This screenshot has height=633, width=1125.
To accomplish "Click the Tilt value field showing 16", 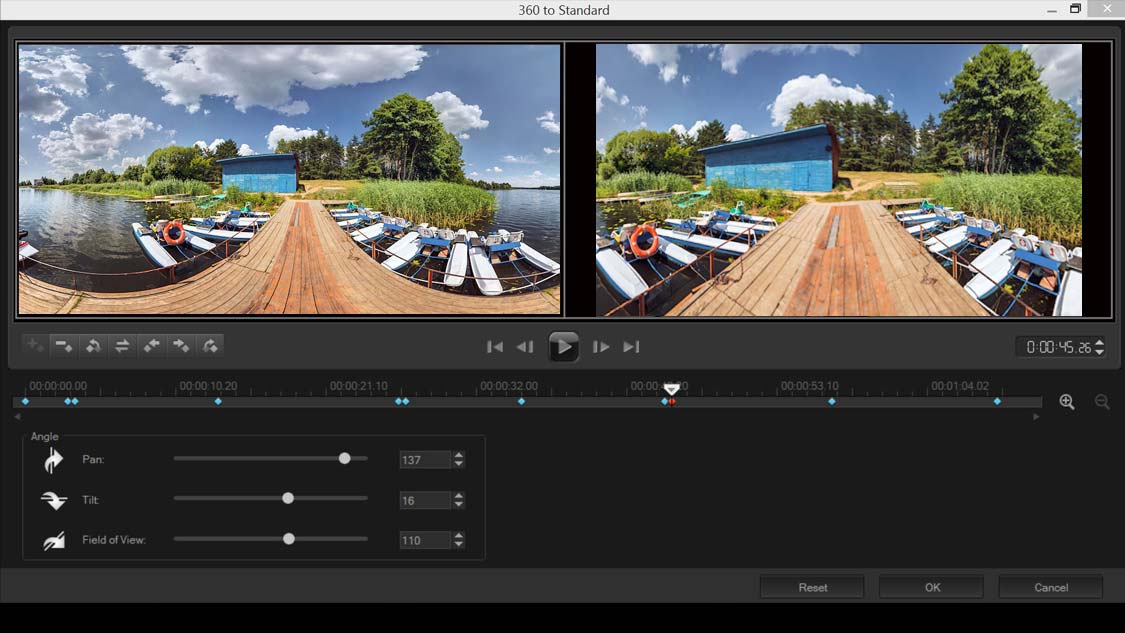I will coord(425,500).
